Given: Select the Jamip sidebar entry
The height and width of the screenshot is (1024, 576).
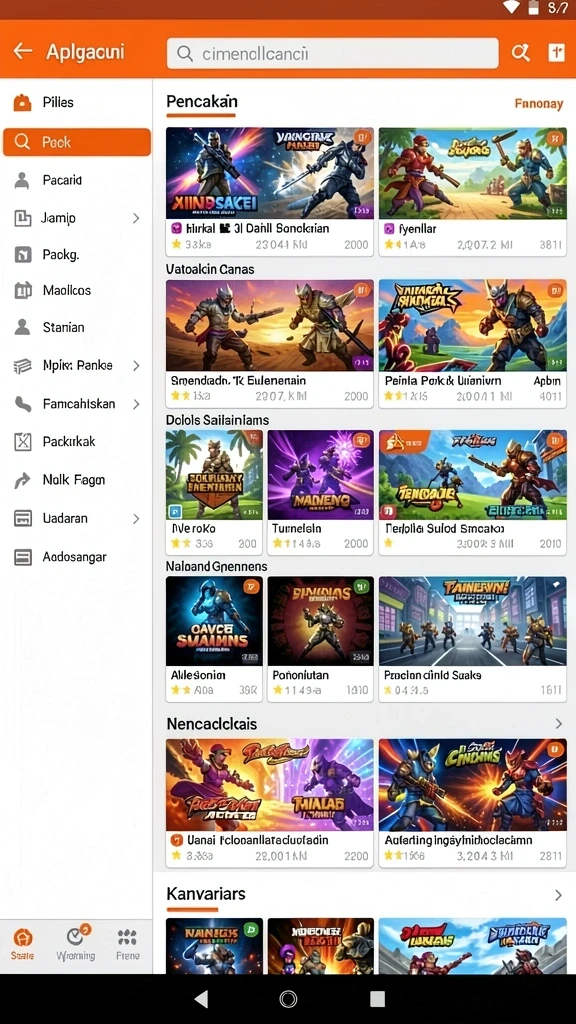Looking at the screenshot, I should point(76,218).
